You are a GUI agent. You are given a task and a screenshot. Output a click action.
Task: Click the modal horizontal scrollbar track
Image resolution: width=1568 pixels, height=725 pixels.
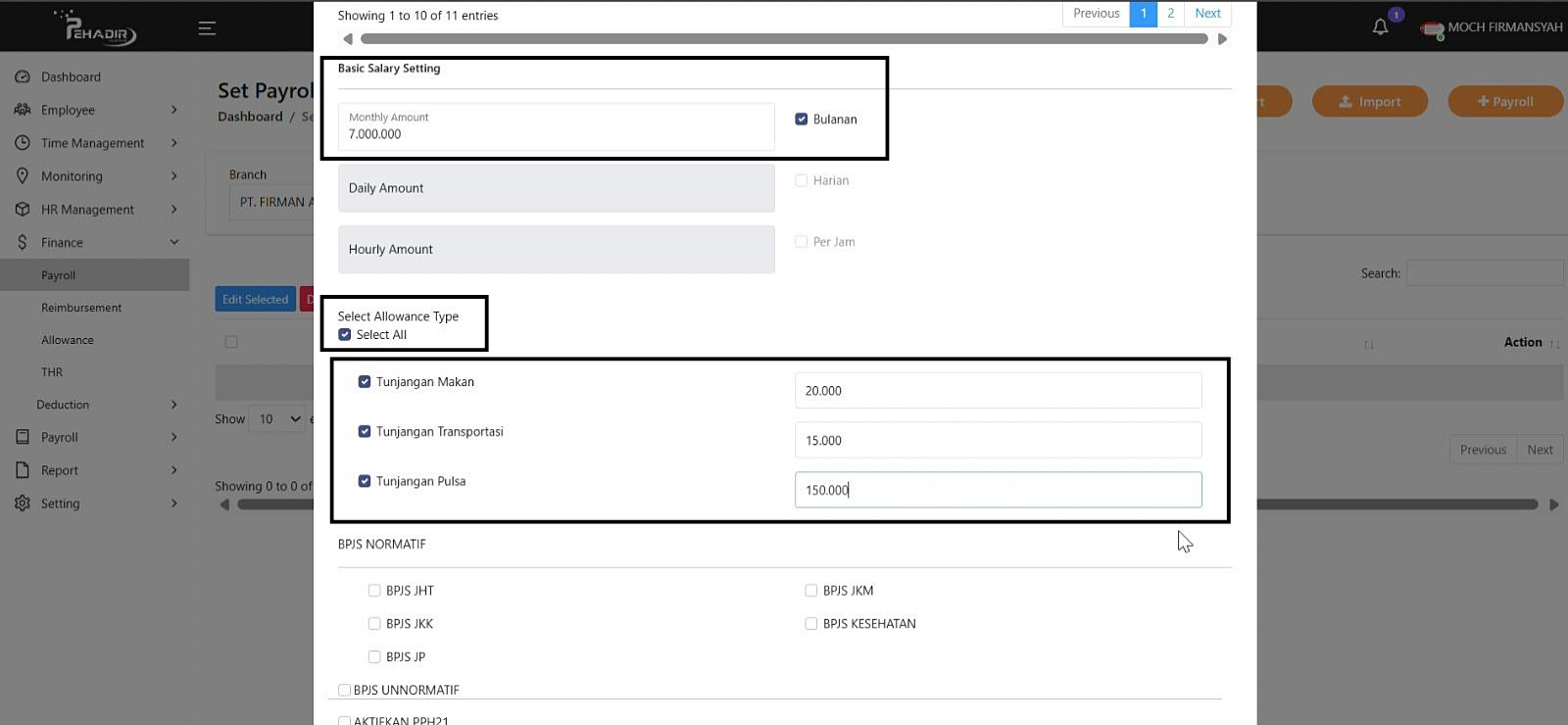pyautogui.click(x=784, y=39)
